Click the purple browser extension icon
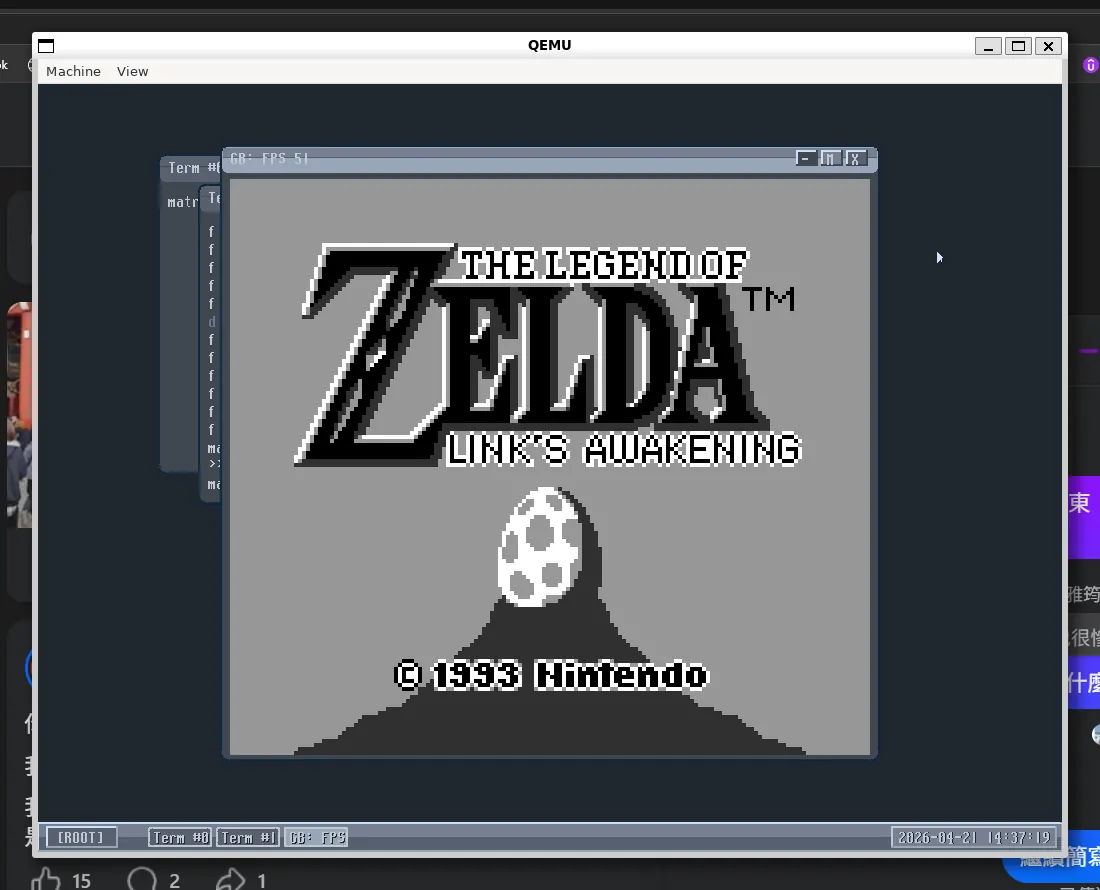This screenshot has height=890, width=1100. [1090, 65]
